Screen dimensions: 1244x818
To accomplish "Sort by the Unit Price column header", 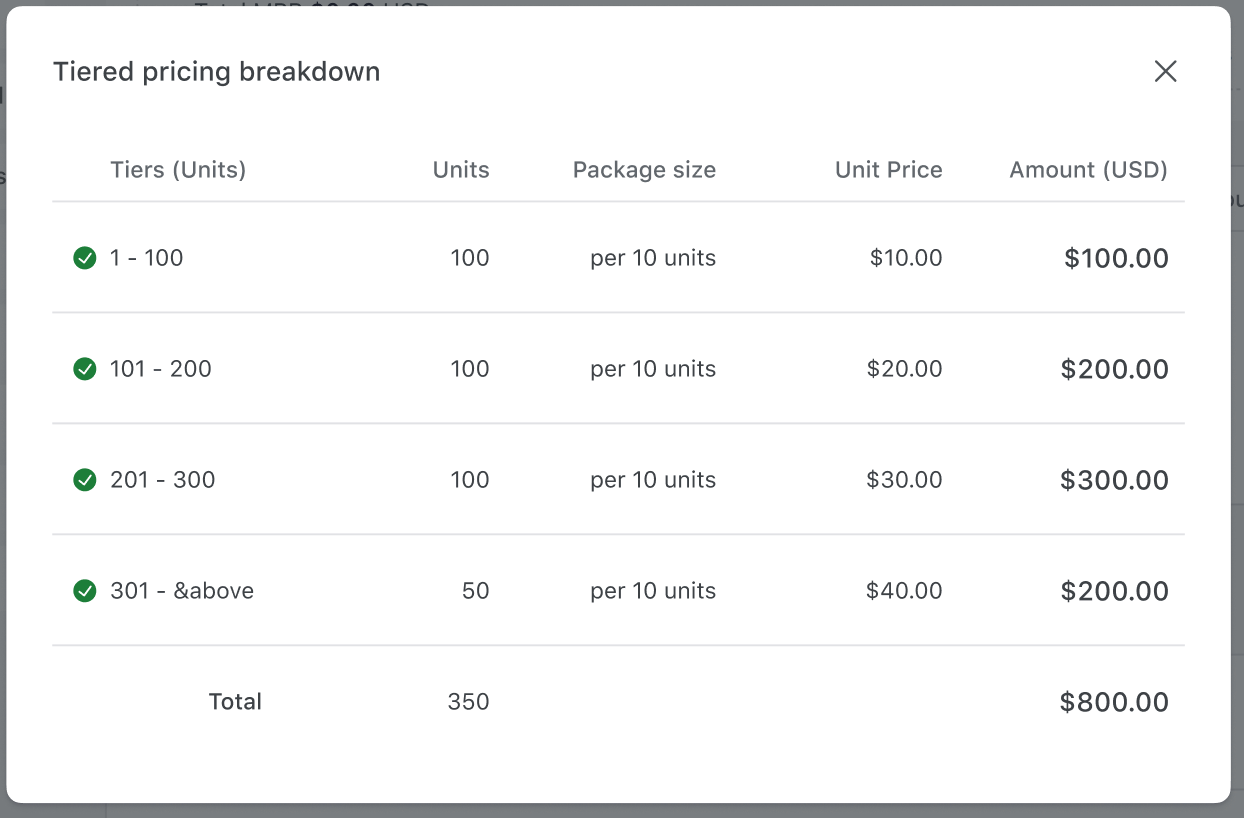I will [888, 170].
